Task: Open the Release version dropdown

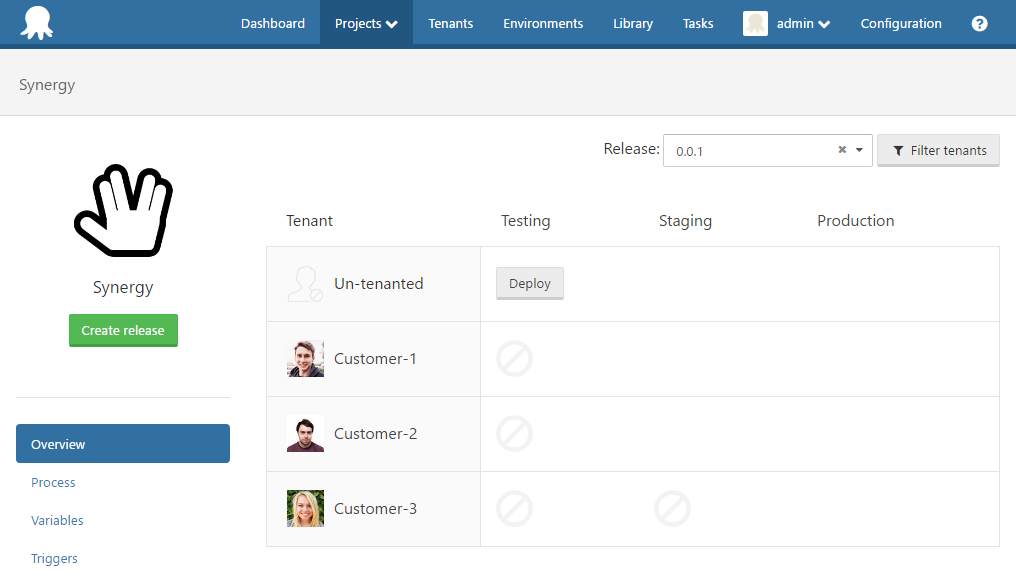Action: tap(859, 150)
